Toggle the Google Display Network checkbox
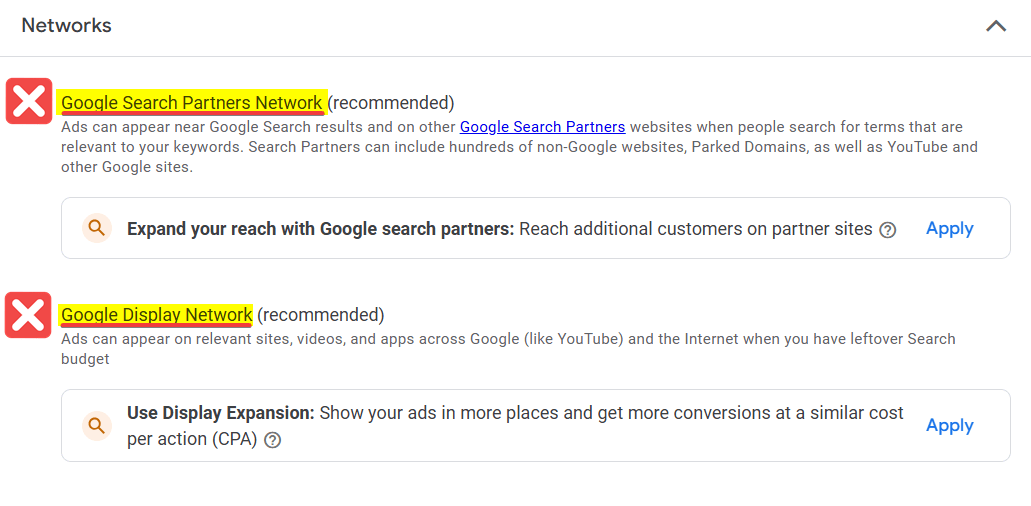This screenshot has width=1031, height=506. [28, 315]
